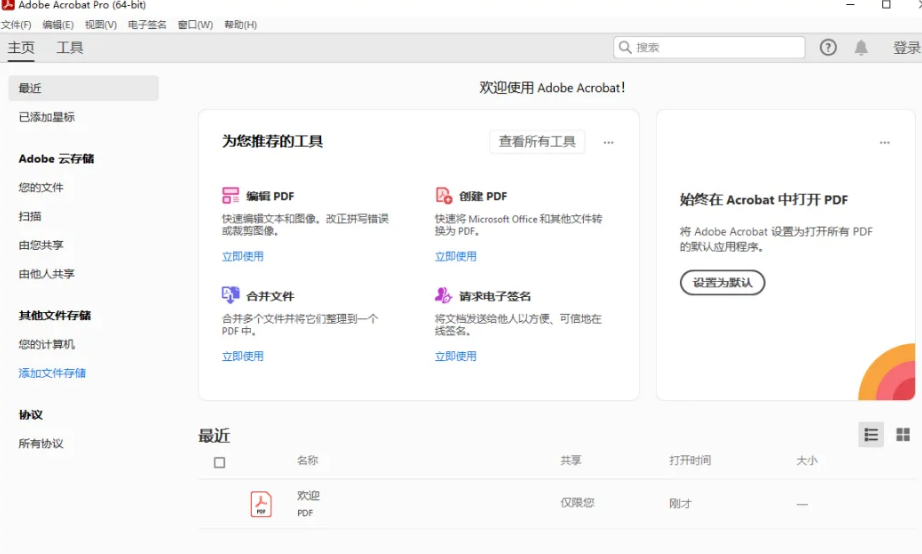The width and height of the screenshot is (922, 554).
Task: Click 立即使用 under 请求电子签名
Action: click(455, 356)
